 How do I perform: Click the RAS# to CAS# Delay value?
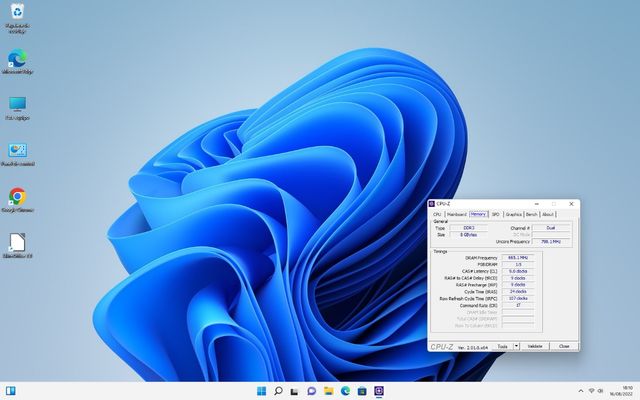518,278
